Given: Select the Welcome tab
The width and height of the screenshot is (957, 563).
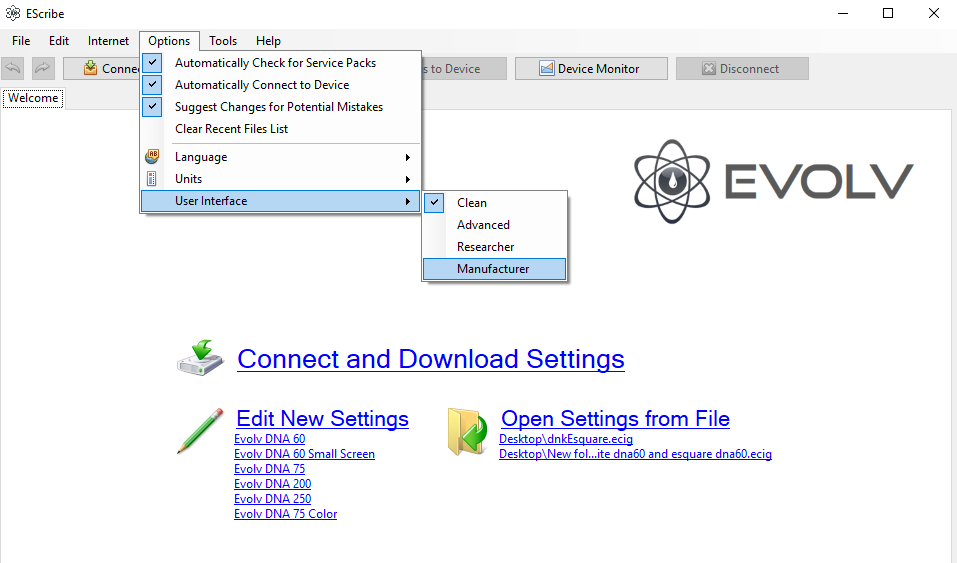Looking at the screenshot, I should tap(33, 98).
